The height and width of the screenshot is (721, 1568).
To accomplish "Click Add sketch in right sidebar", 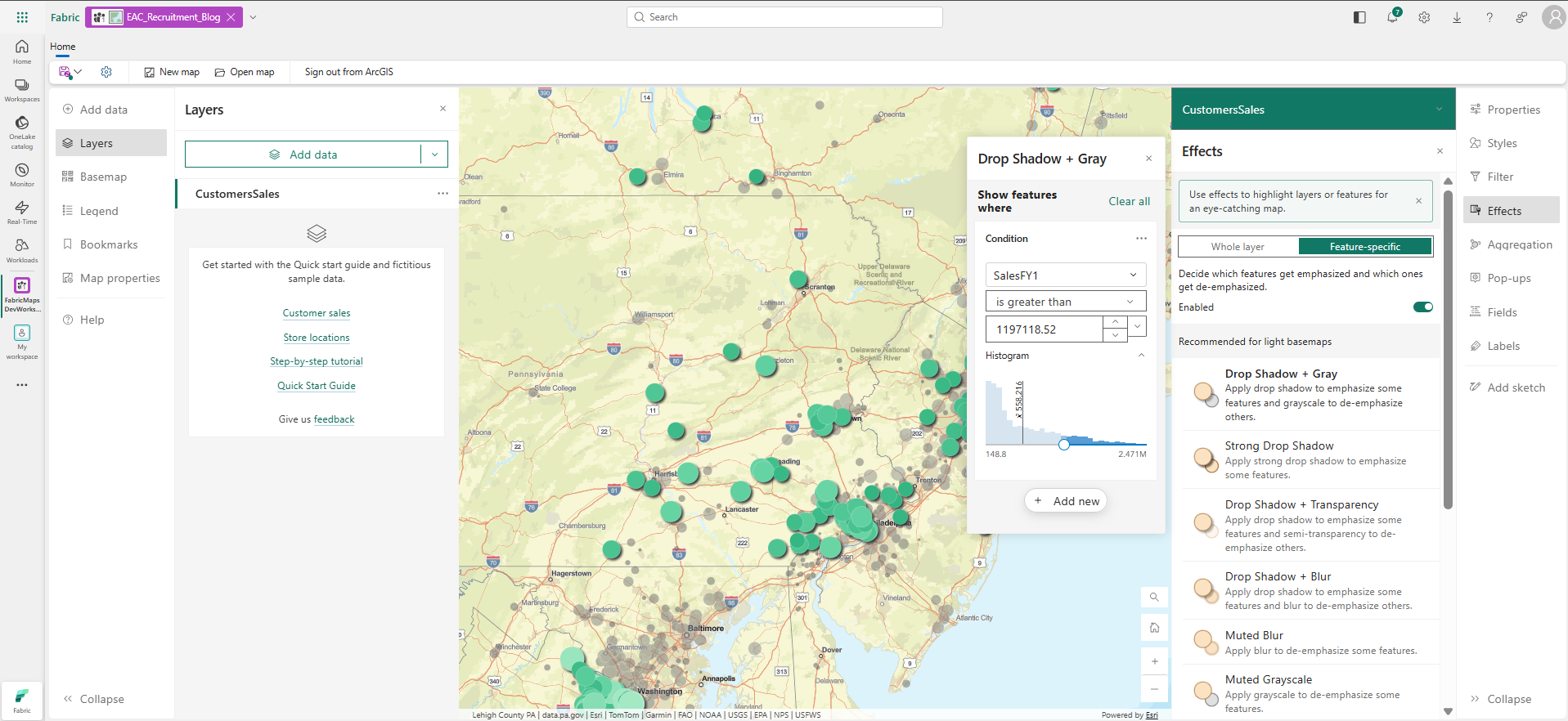I will [1512, 387].
